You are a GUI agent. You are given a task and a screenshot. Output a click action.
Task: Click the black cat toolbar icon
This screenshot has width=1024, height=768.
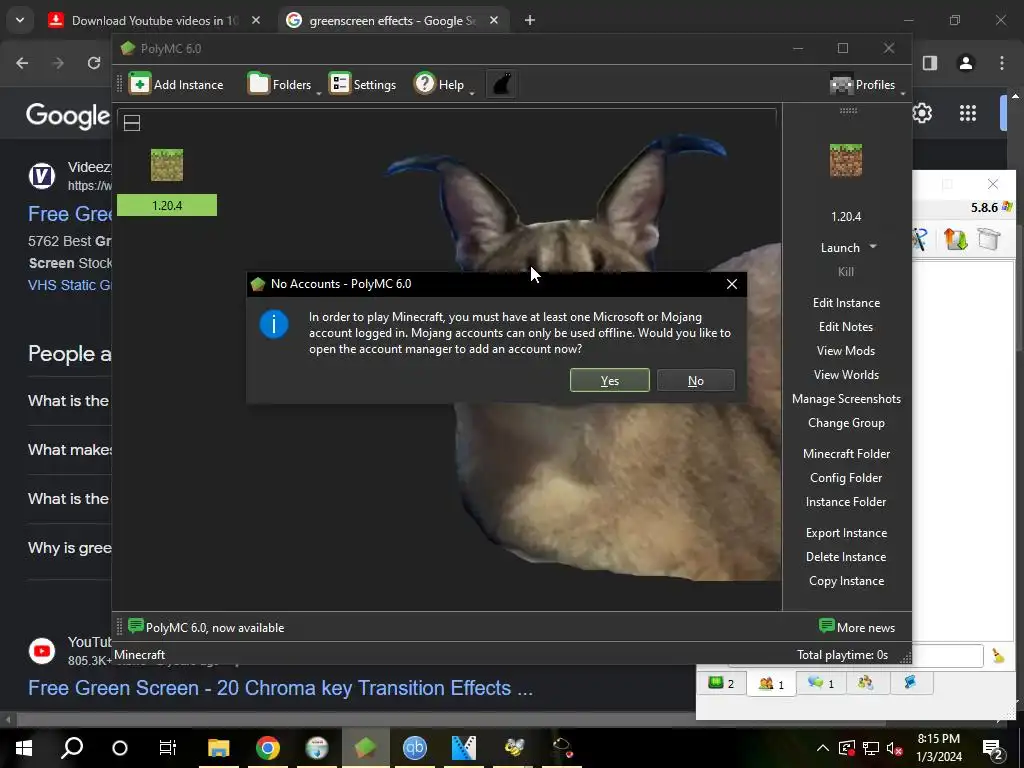click(x=502, y=84)
